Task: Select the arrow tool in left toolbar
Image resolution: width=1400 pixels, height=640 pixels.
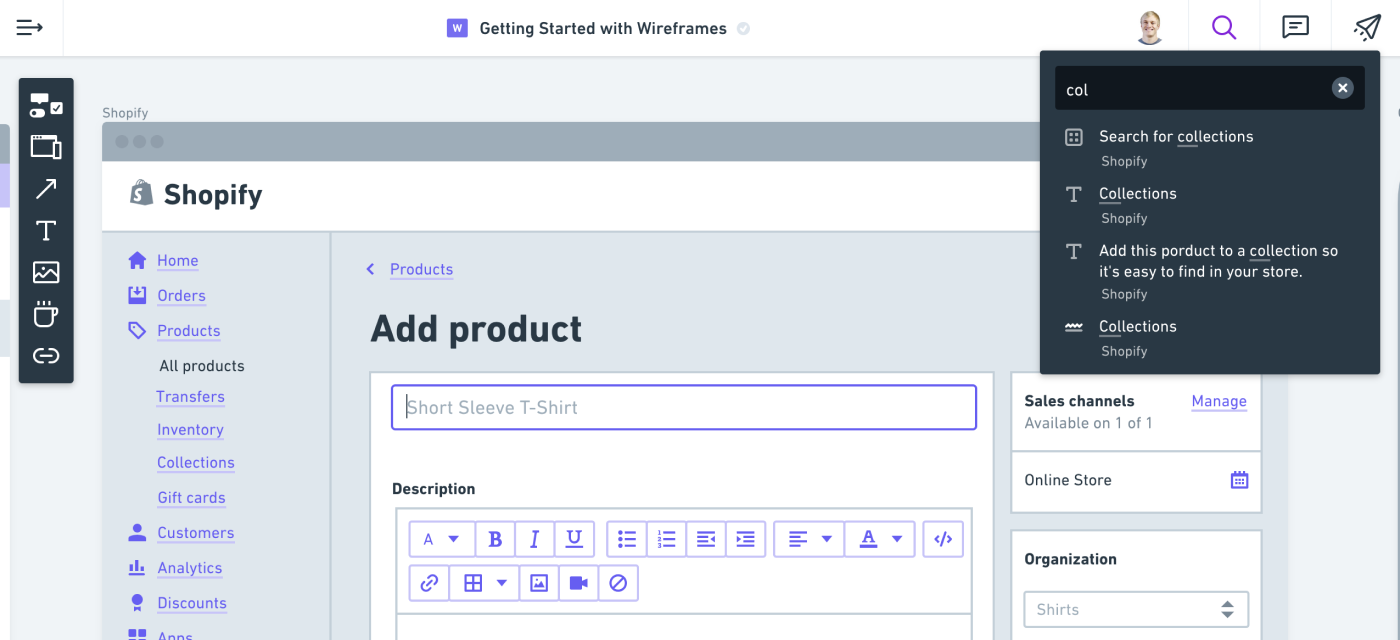Action: [46, 189]
